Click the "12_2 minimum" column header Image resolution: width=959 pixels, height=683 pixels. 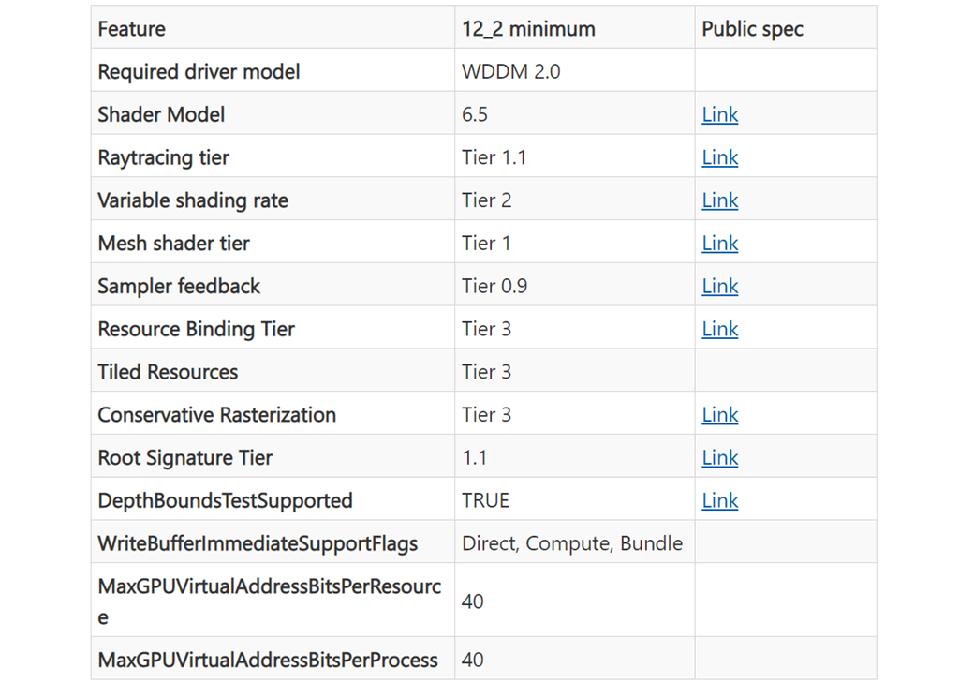[x=528, y=29]
